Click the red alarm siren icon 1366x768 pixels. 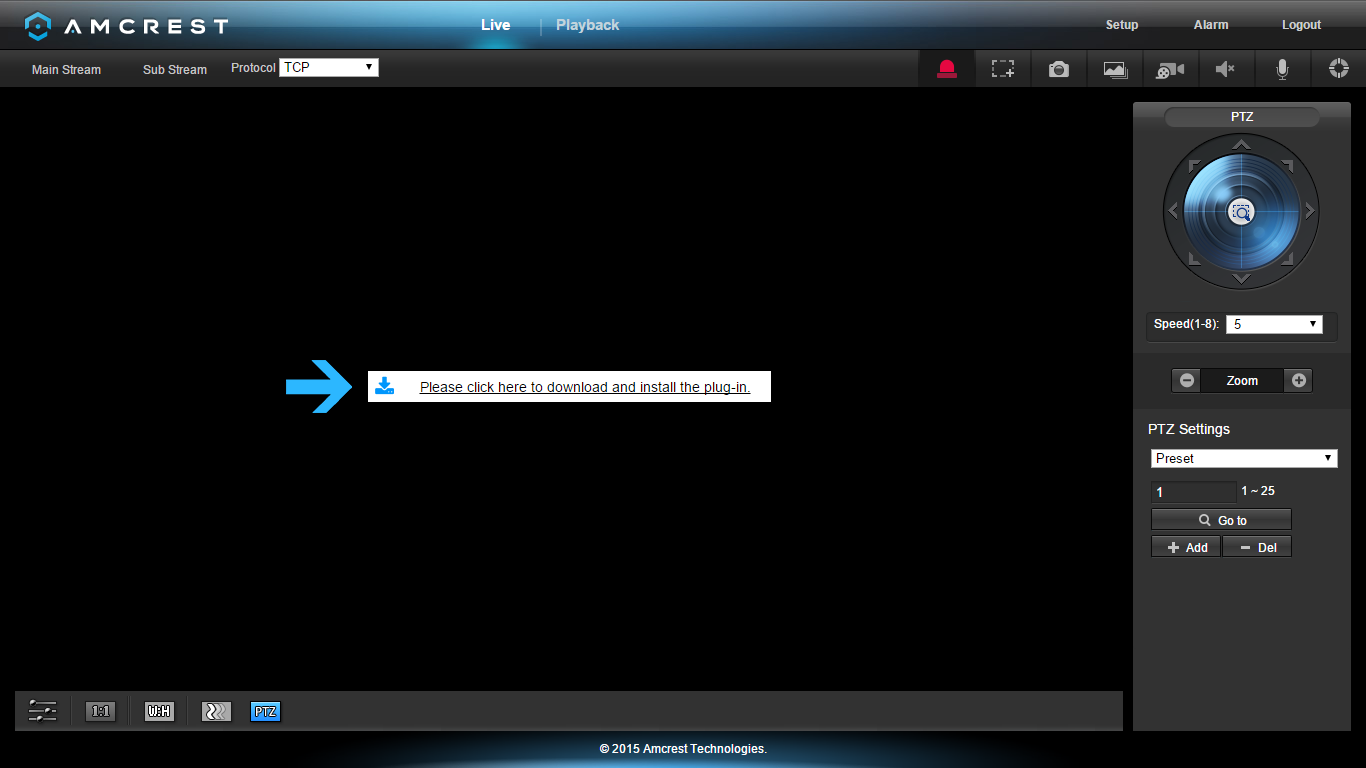[946, 69]
